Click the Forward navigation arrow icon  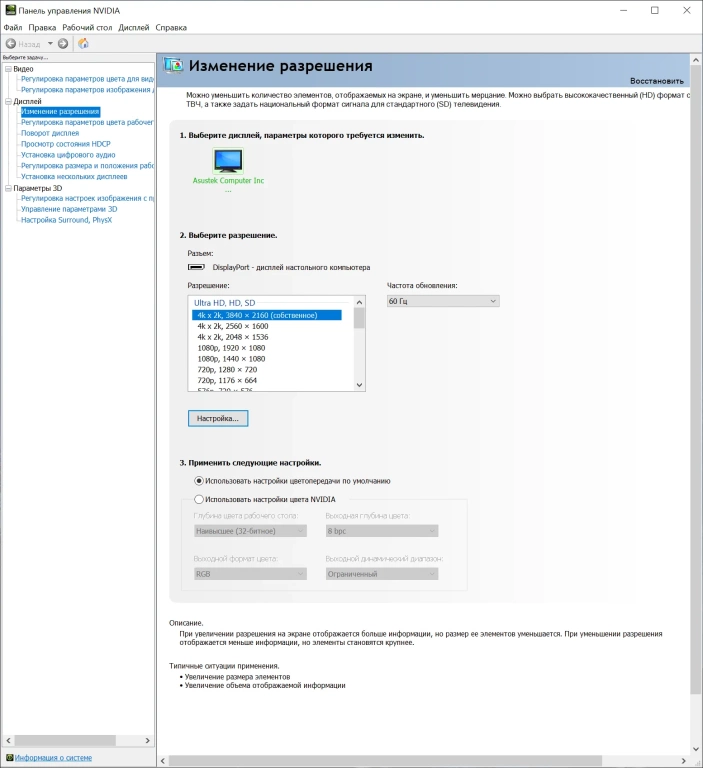click(63, 44)
